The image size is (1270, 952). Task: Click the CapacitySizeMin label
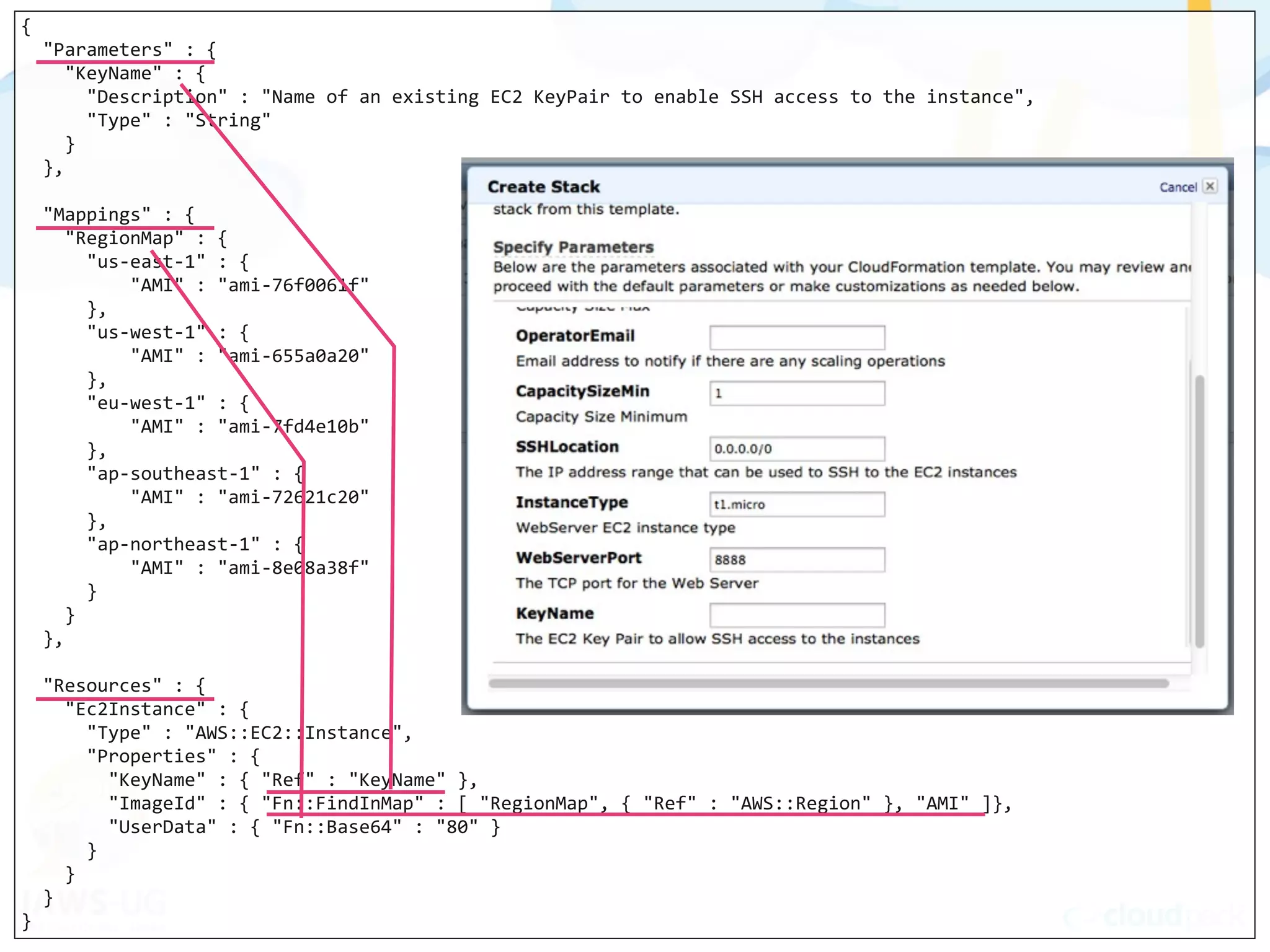[x=582, y=391]
